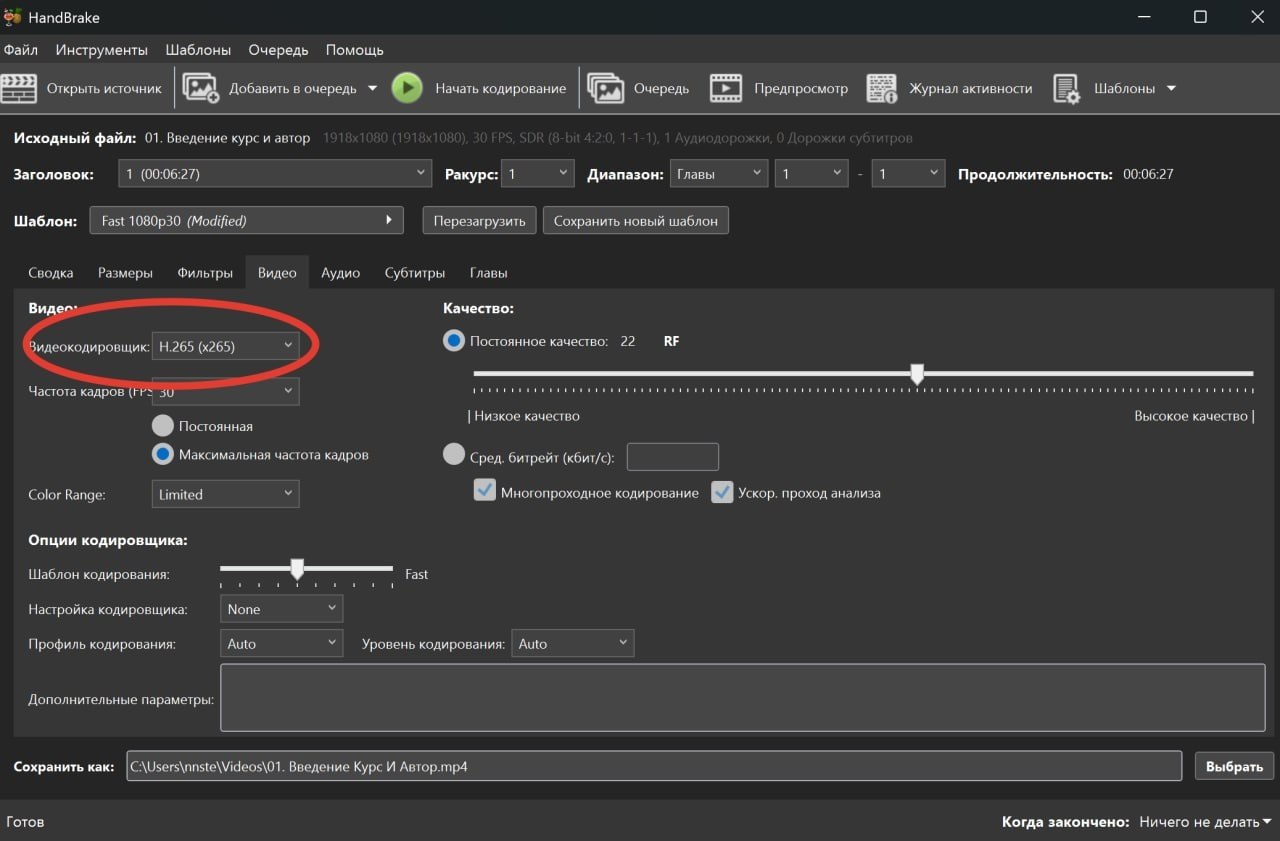Screen dimensions: 1280x841
Task: Open the Профиль кодирования dropdown
Action: click(x=281, y=644)
